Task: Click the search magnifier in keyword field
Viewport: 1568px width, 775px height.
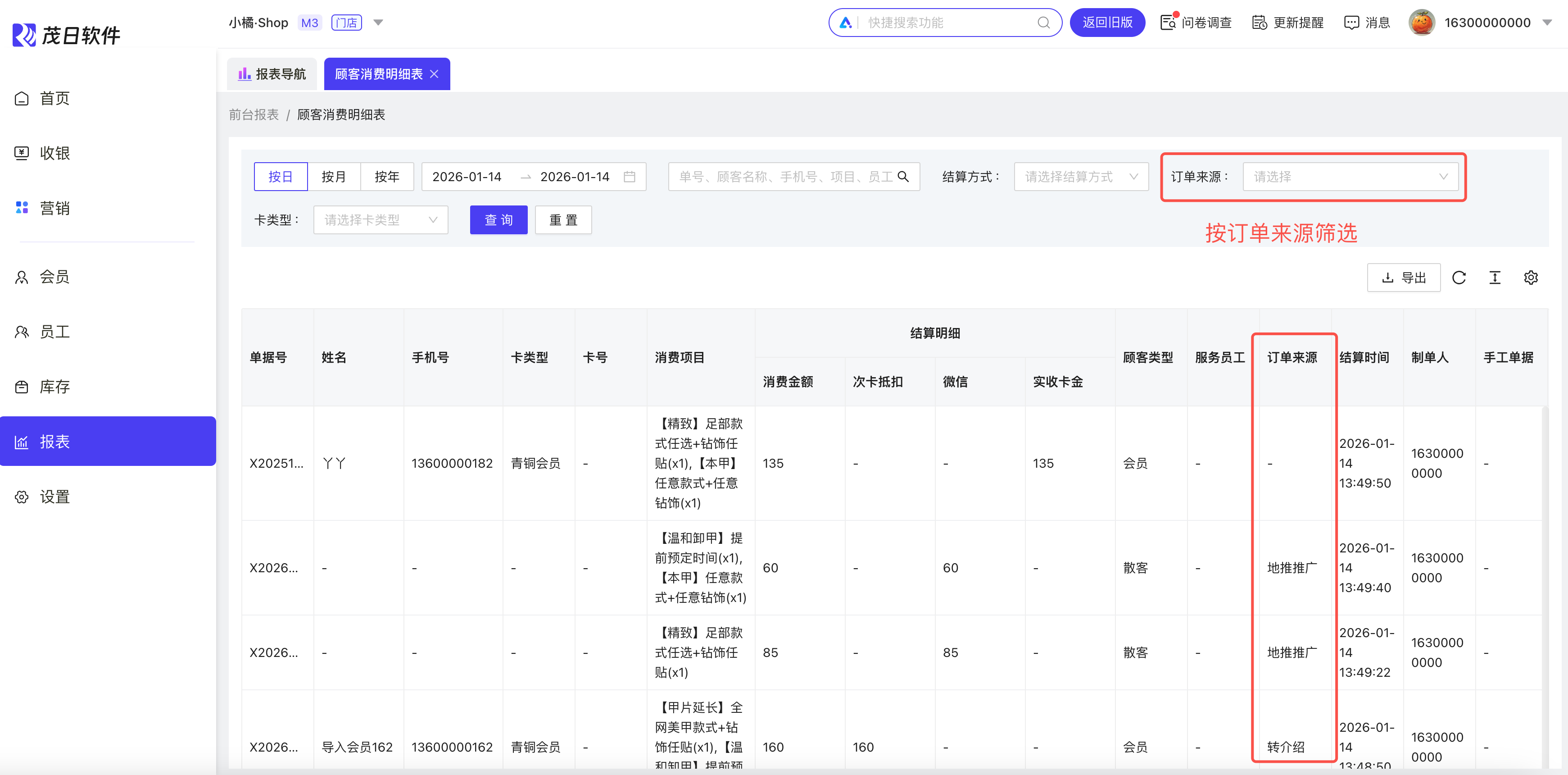Action: [x=903, y=177]
